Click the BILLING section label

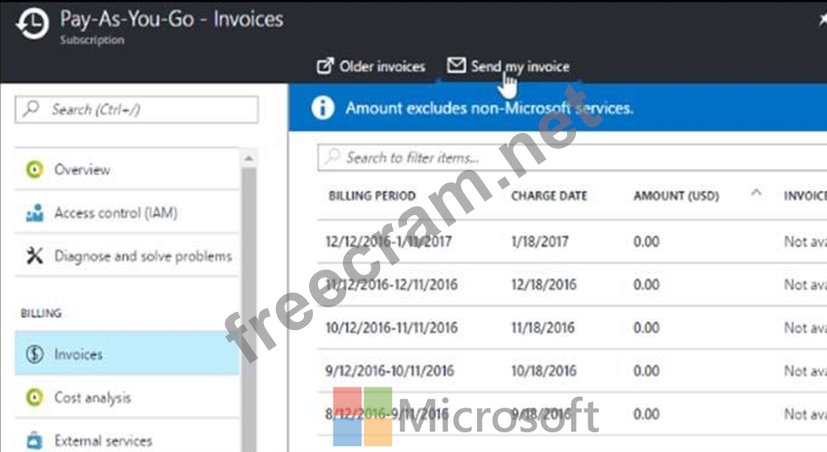[41, 313]
